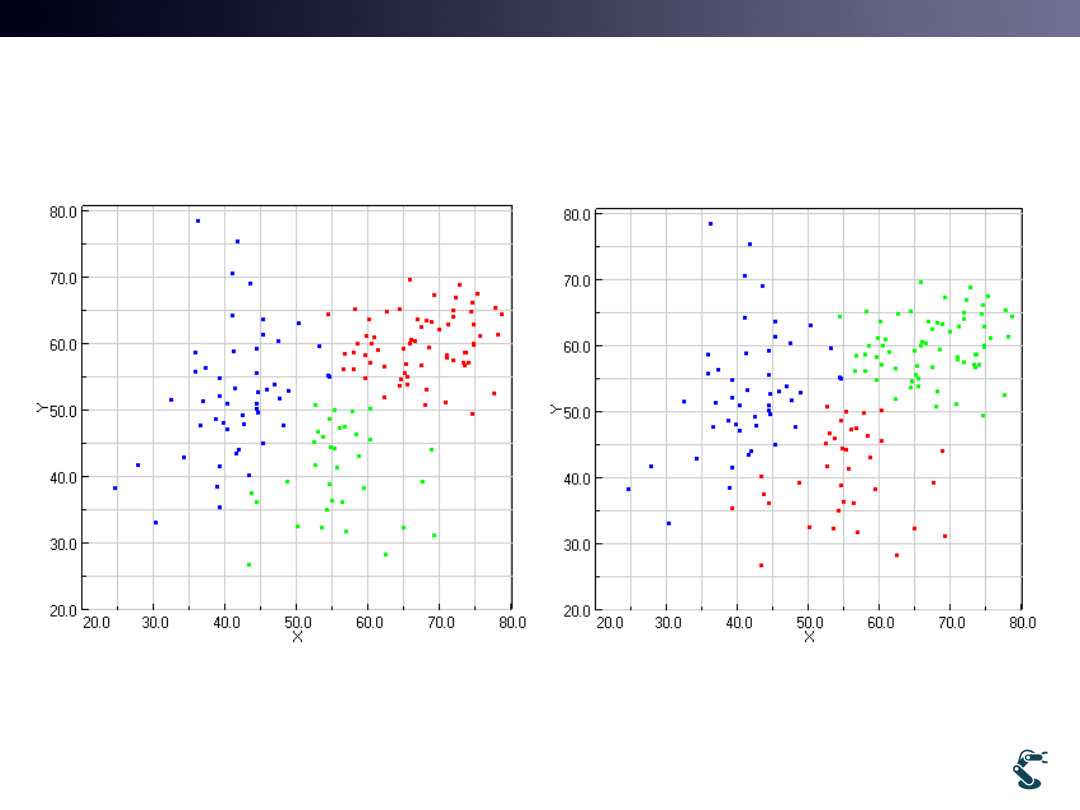Select the 30.0 X-axis tick on left chart

point(154,622)
